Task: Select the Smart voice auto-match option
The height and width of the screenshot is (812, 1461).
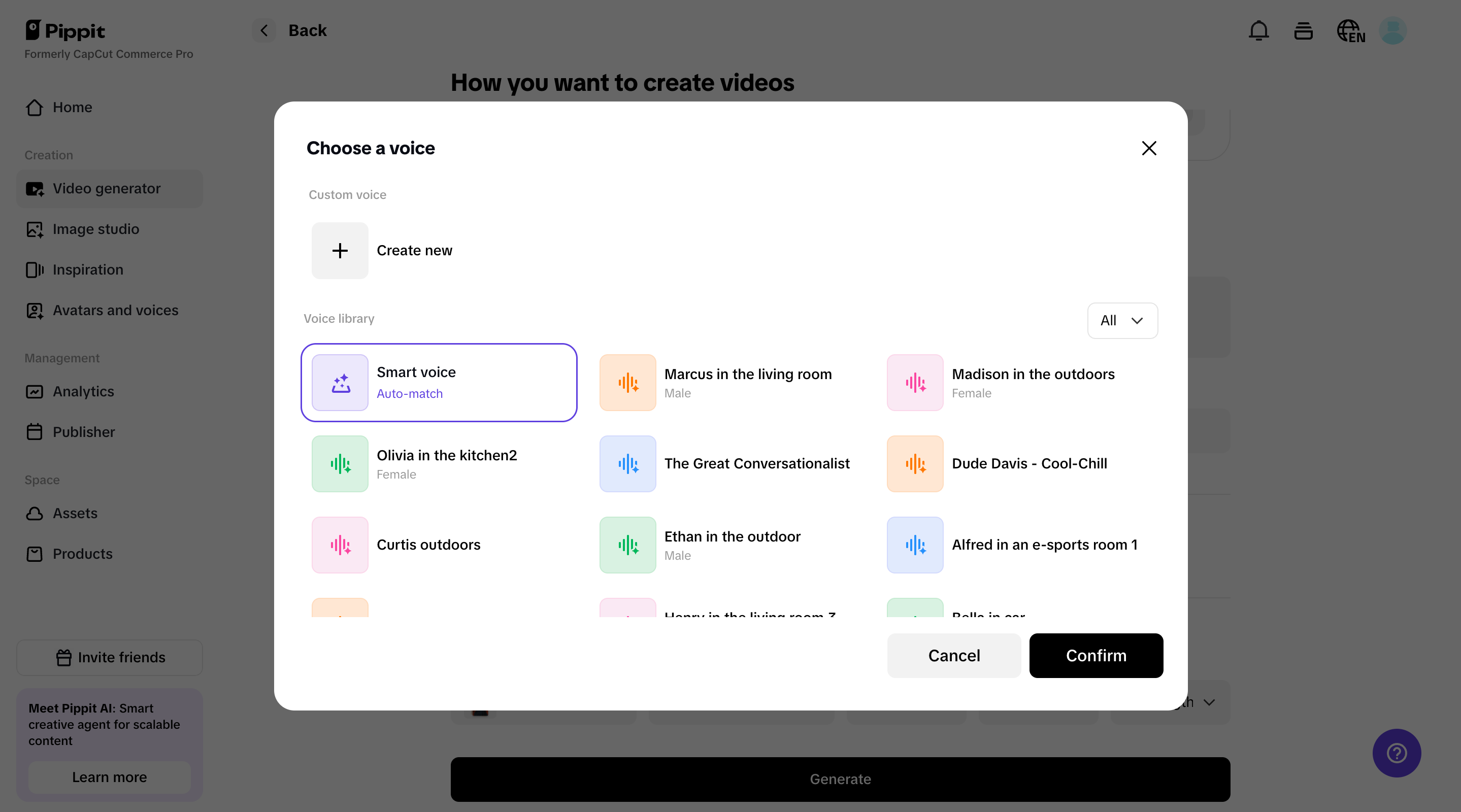Action: tap(439, 382)
